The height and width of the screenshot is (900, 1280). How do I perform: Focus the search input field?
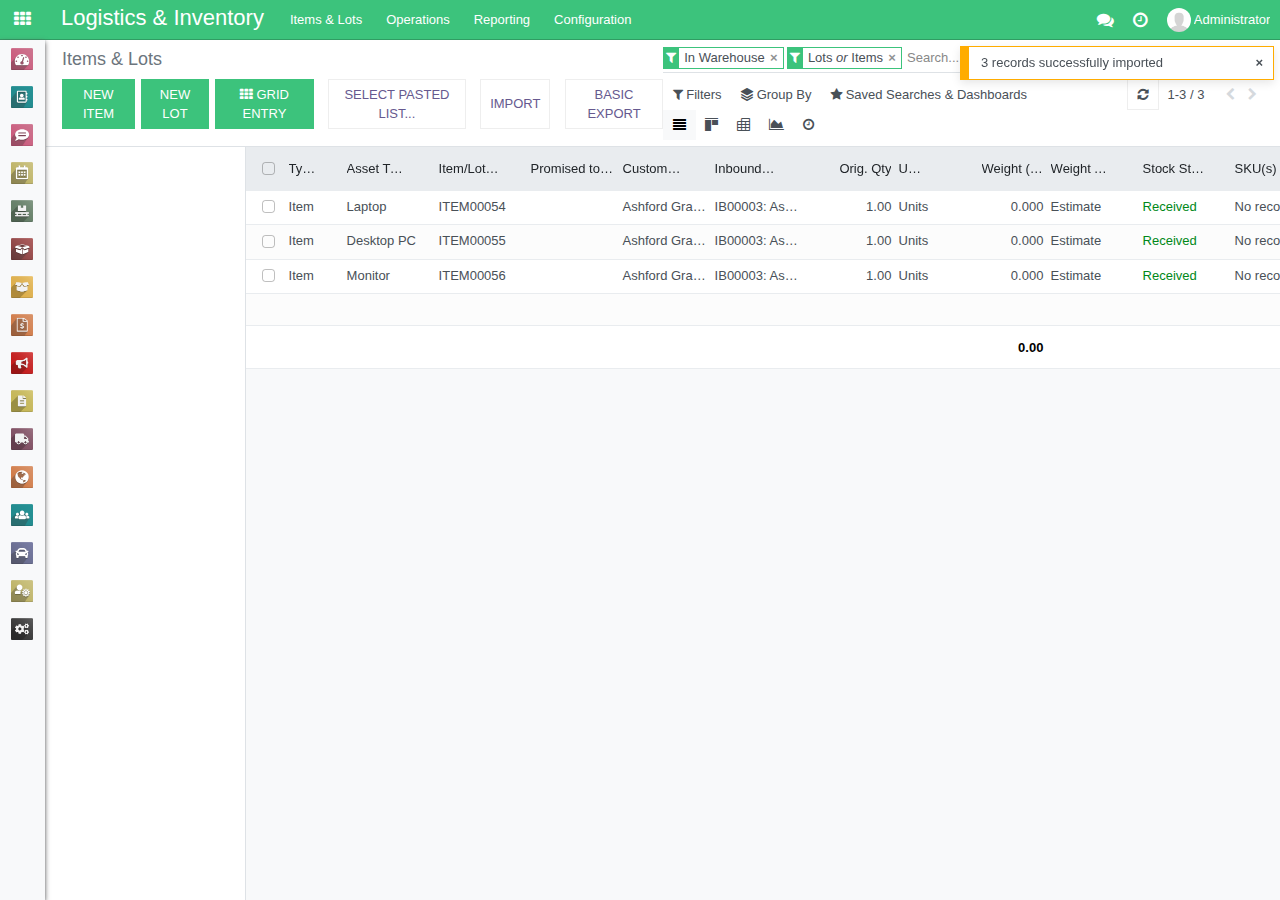click(932, 58)
